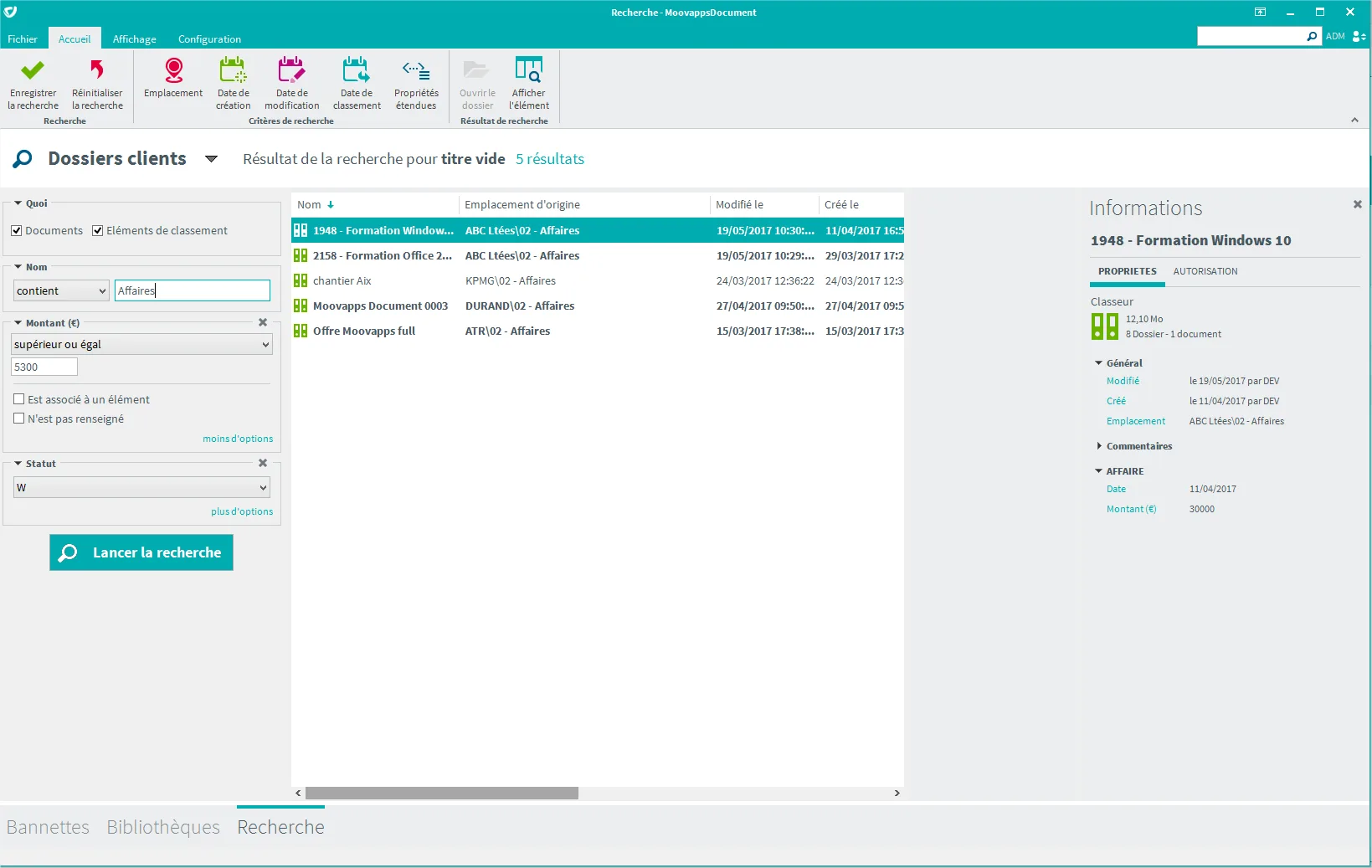Click the magnifier in top search box

pos(1312,36)
